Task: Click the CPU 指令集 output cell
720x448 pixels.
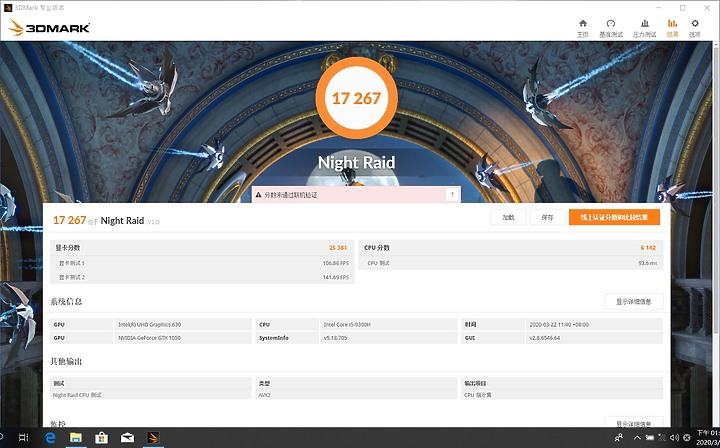Action: point(478,395)
